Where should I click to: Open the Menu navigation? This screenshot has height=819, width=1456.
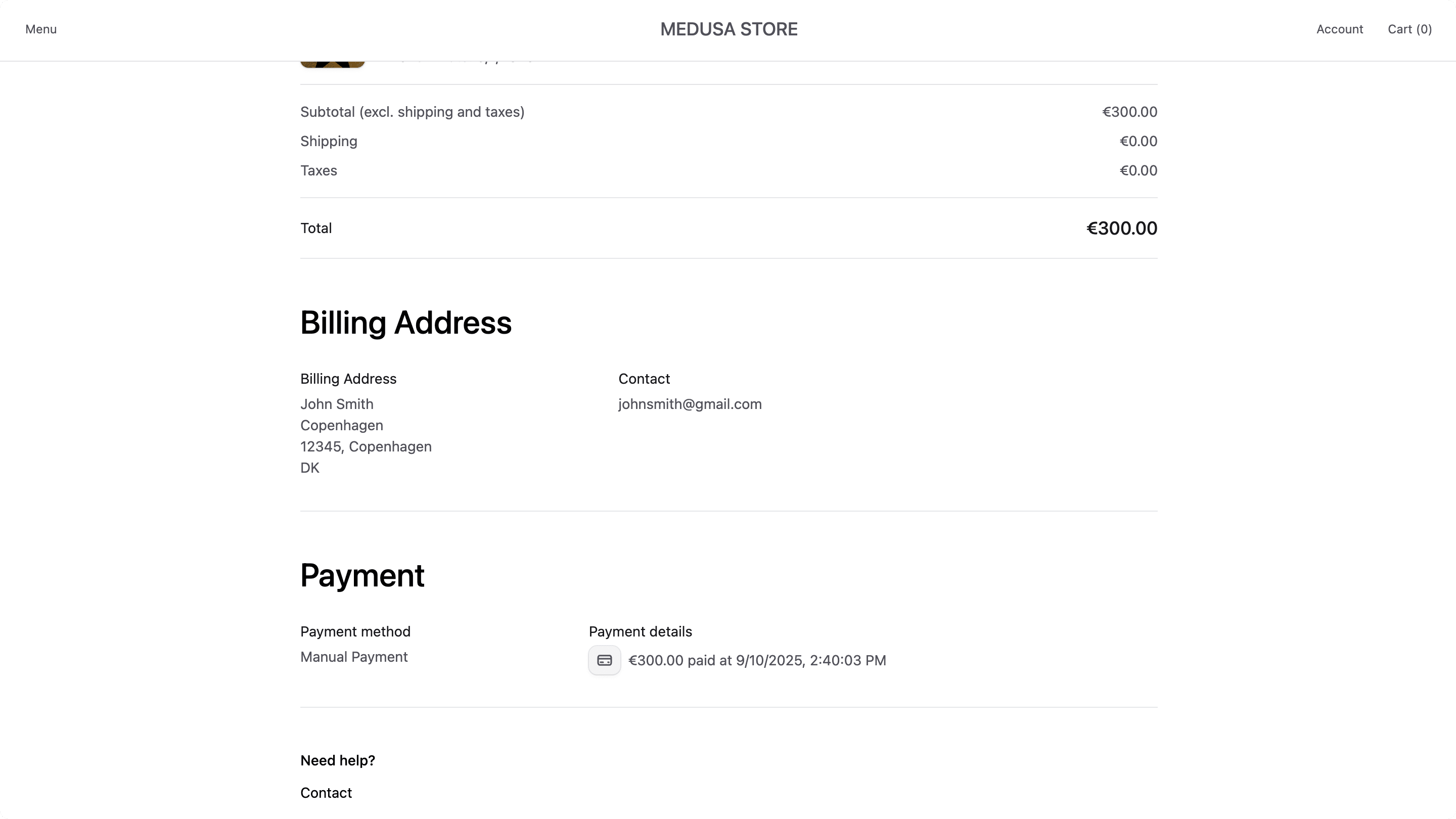point(40,29)
